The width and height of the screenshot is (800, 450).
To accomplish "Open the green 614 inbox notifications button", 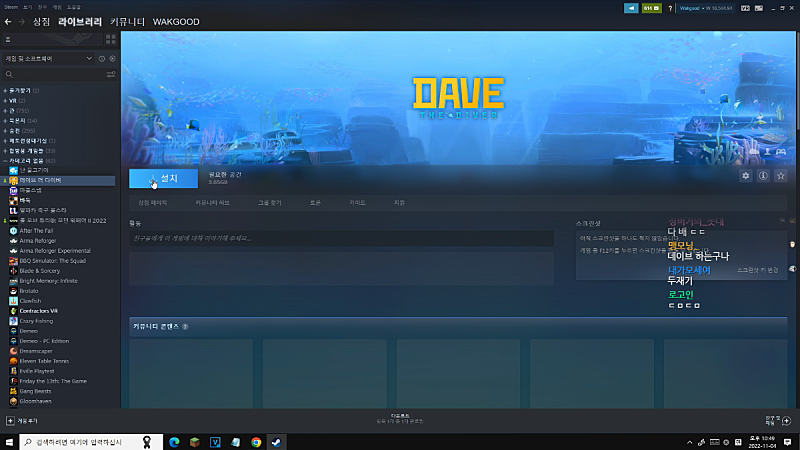I will tap(652, 8).
